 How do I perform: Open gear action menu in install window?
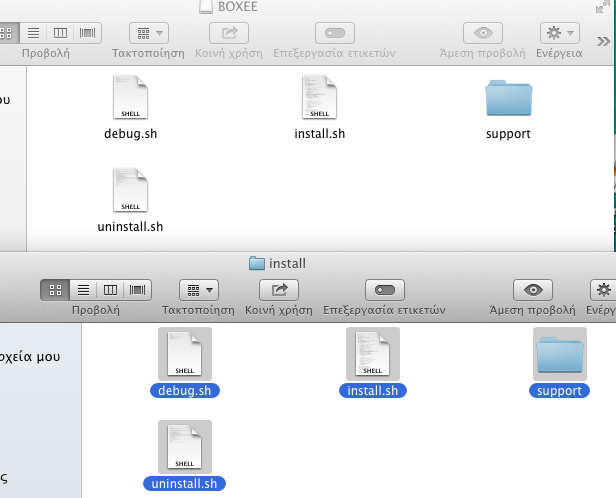(603, 290)
